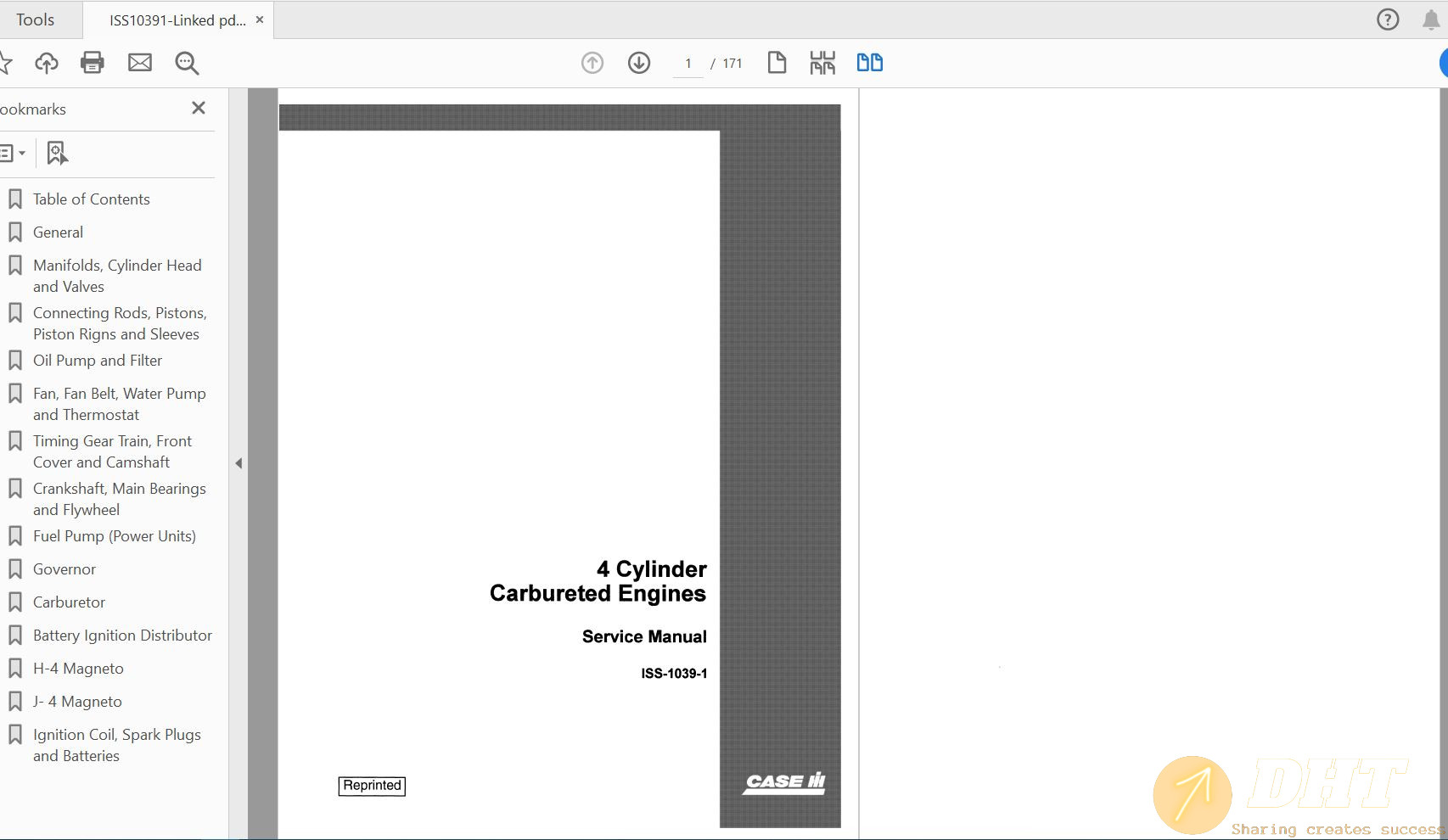Open notifications bell
The height and width of the screenshot is (840, 1448).
[x=1431, y=20]
